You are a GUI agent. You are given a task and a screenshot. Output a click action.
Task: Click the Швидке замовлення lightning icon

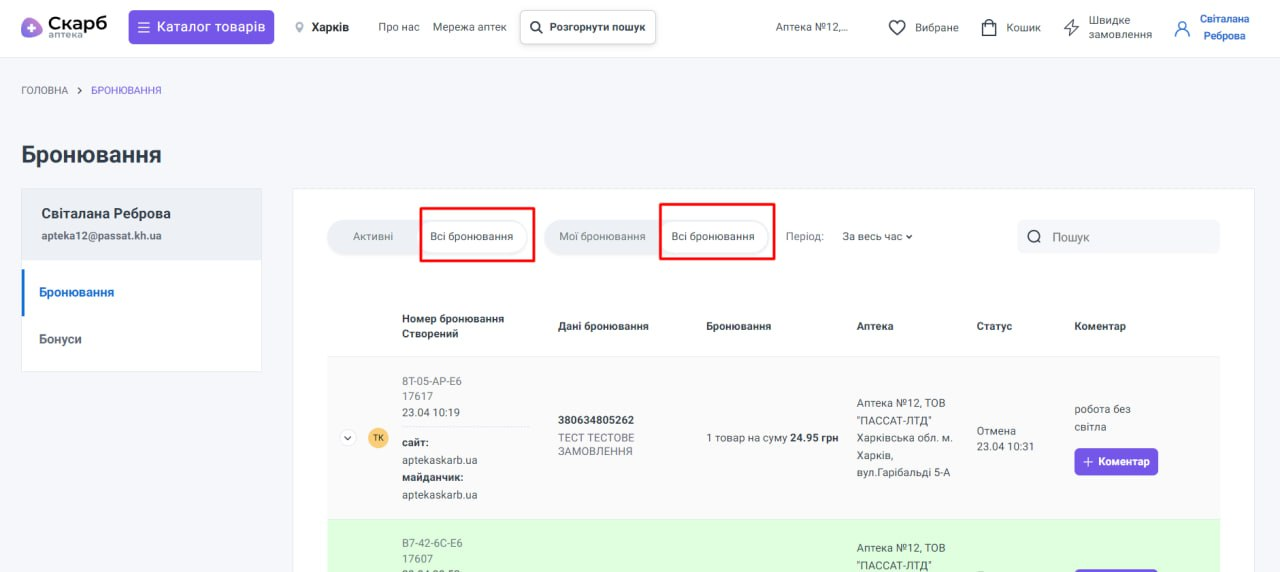coord(1071,28)
